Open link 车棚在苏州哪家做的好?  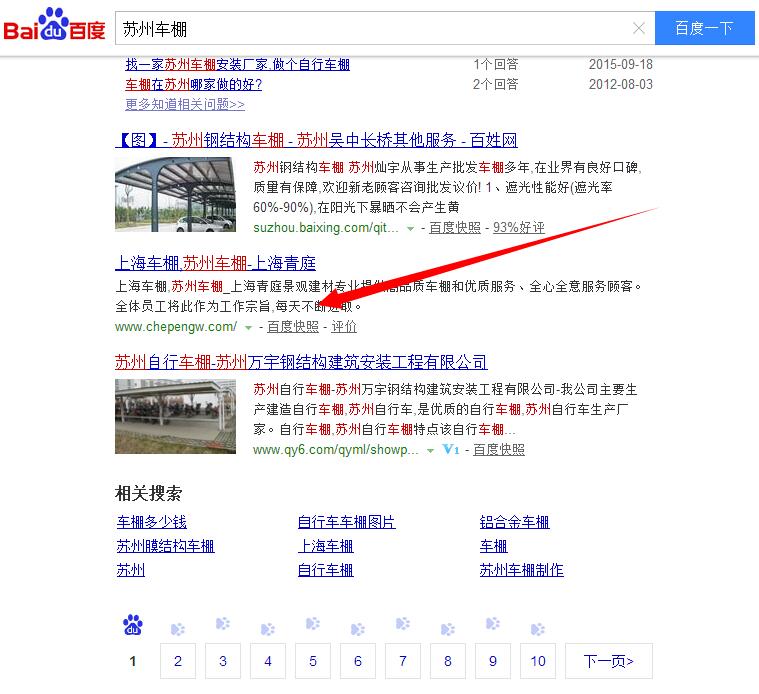[194, 85]
